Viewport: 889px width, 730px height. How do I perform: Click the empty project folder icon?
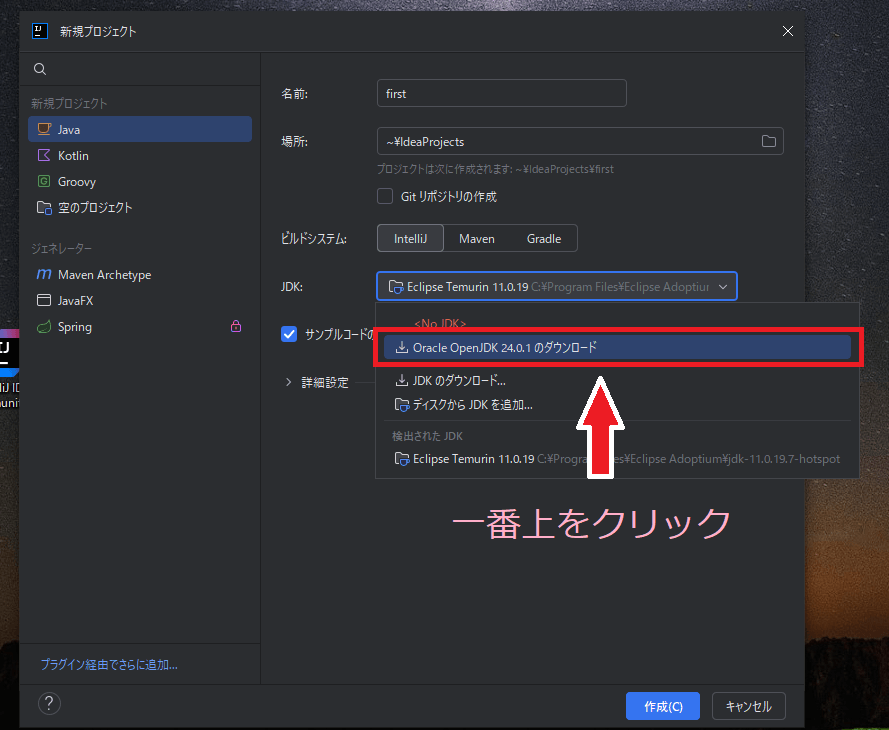coord(44,207)
